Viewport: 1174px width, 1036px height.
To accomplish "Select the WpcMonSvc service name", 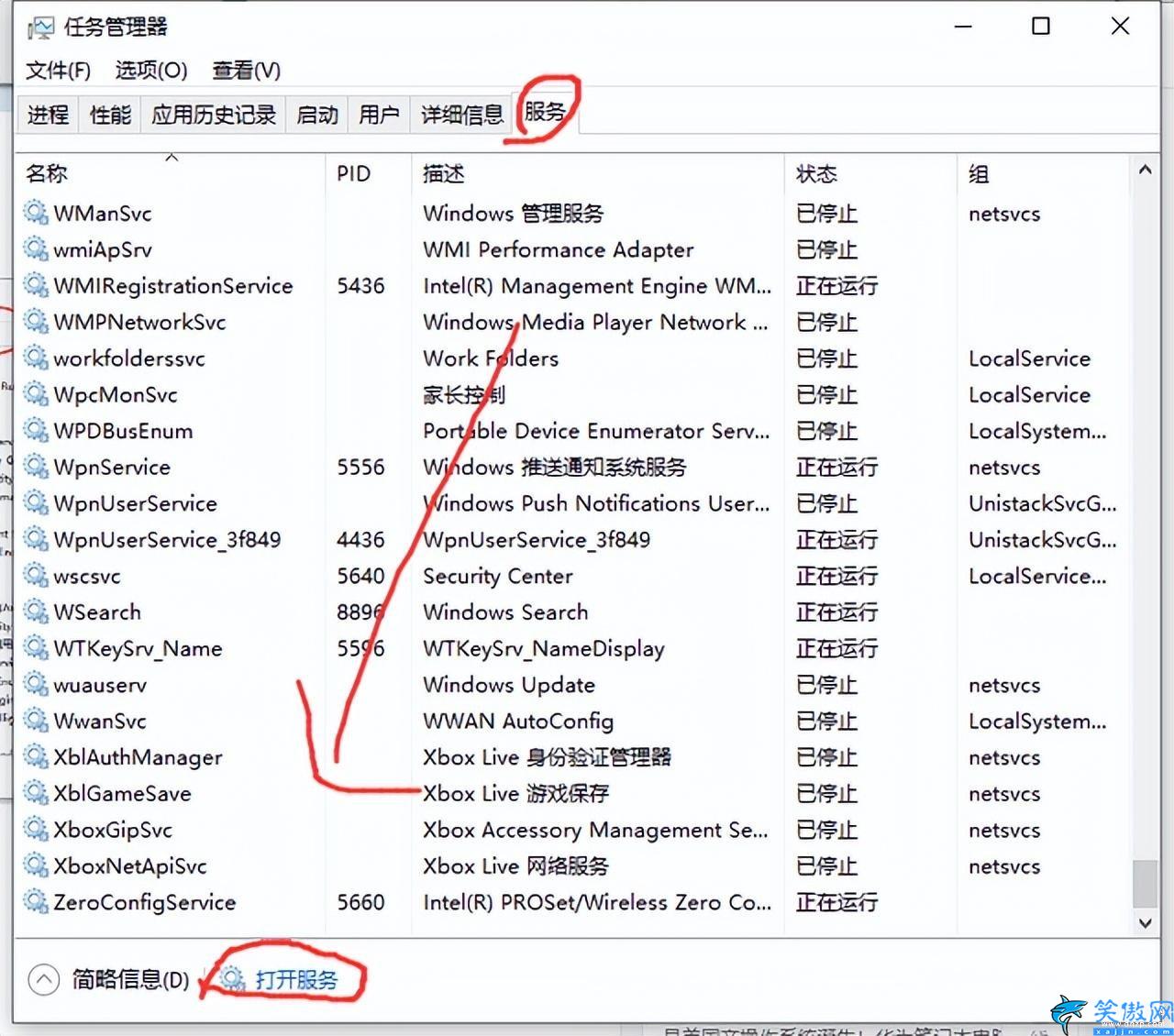I will coord(116,394).
